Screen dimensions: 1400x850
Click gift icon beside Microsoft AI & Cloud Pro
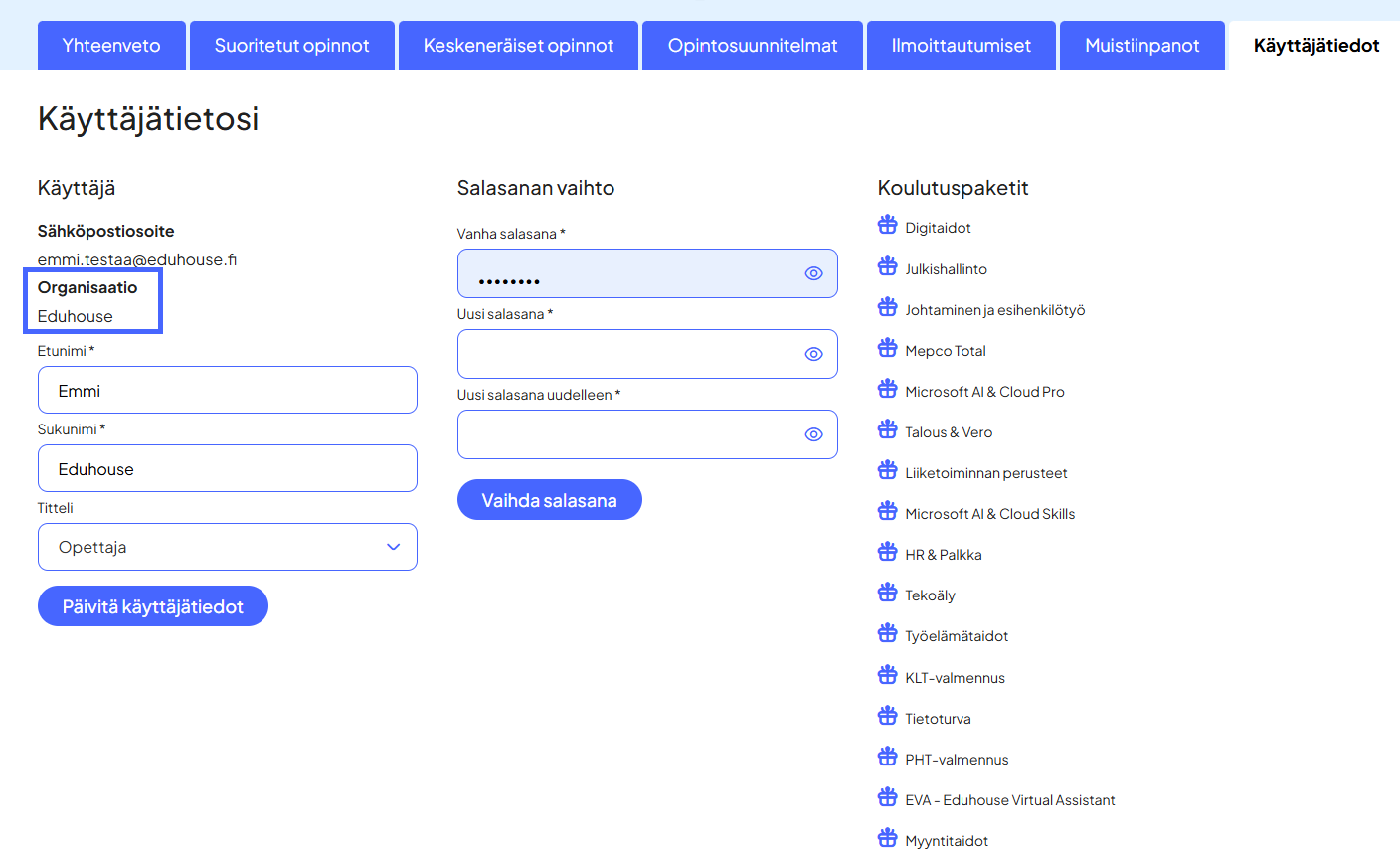coord(887,389)
